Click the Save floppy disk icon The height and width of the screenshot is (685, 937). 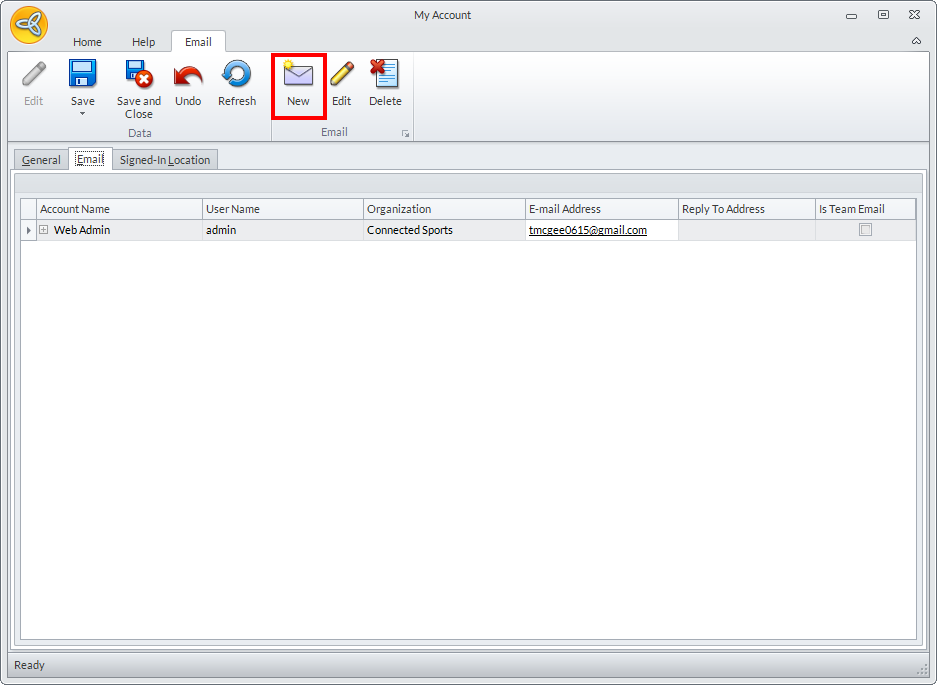tap(82, 76)
